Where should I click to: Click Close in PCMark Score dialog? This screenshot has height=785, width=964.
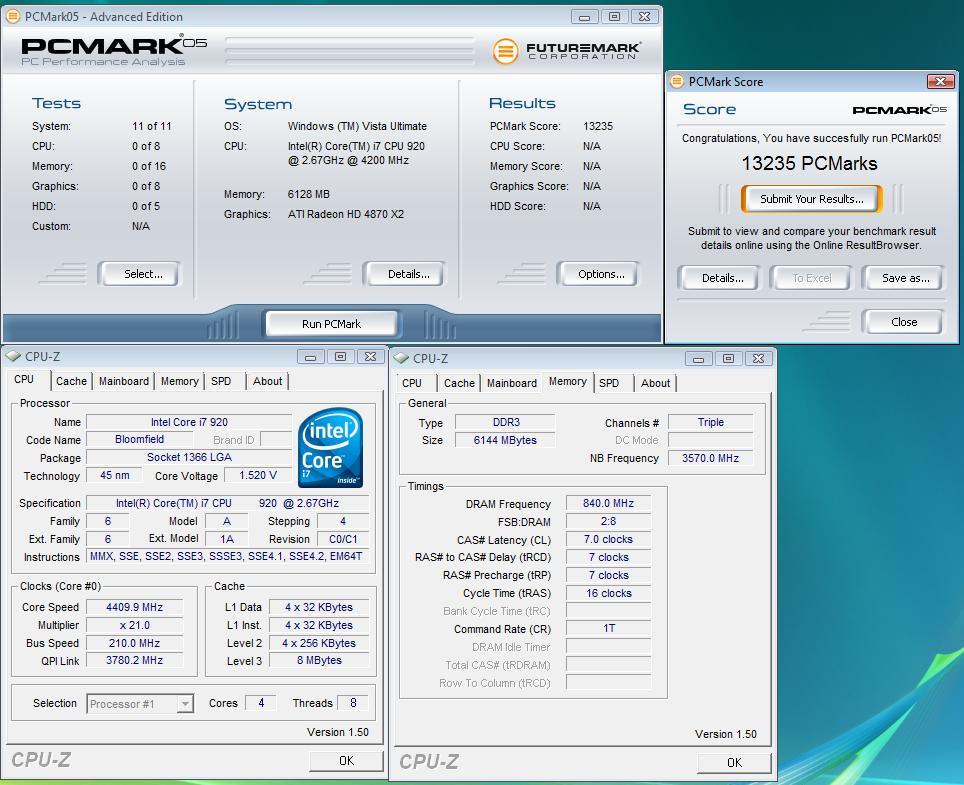coord(903,322)
